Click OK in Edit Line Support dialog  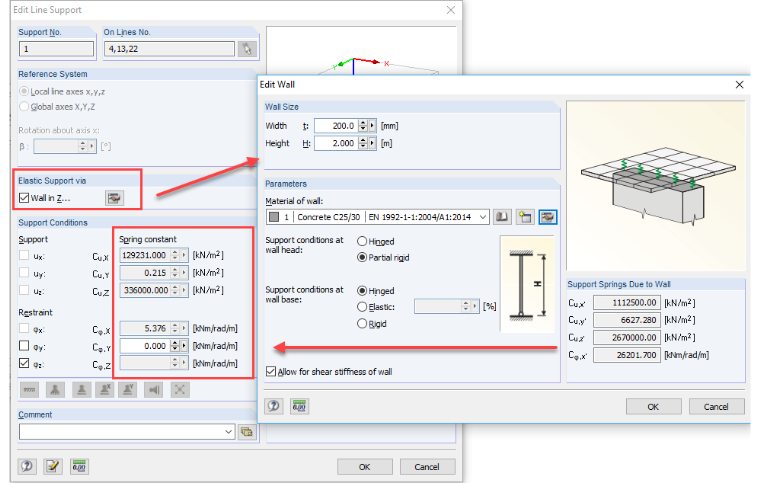click(x=364, y=467)
